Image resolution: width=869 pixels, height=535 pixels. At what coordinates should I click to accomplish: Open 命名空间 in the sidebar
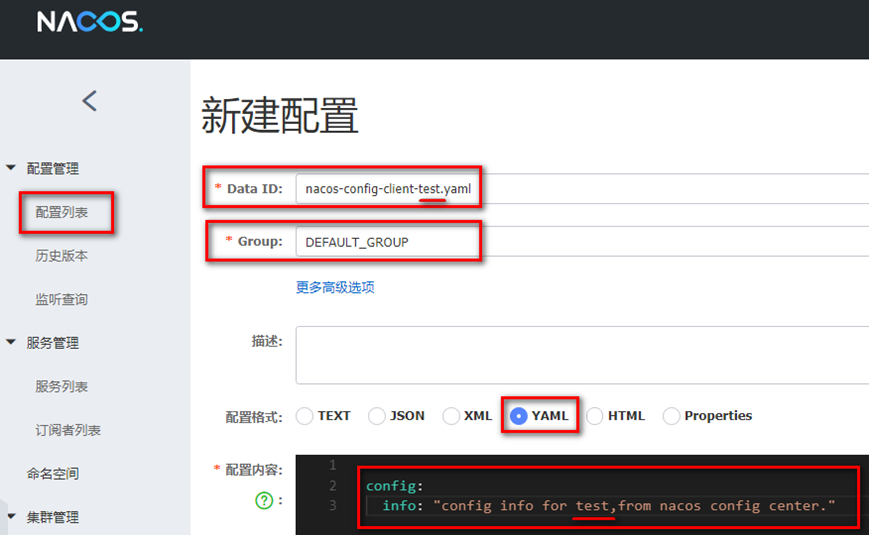coord(53,474)
